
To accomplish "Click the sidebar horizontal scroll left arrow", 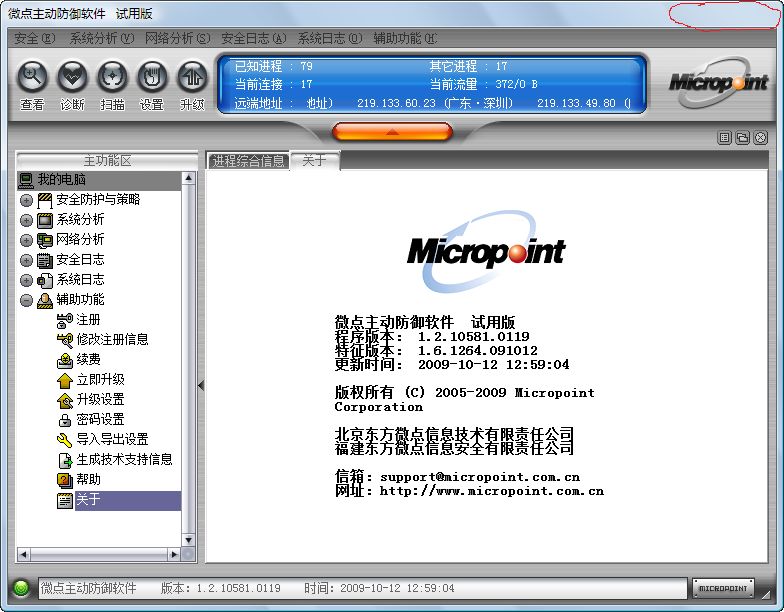I will point(23,554).
